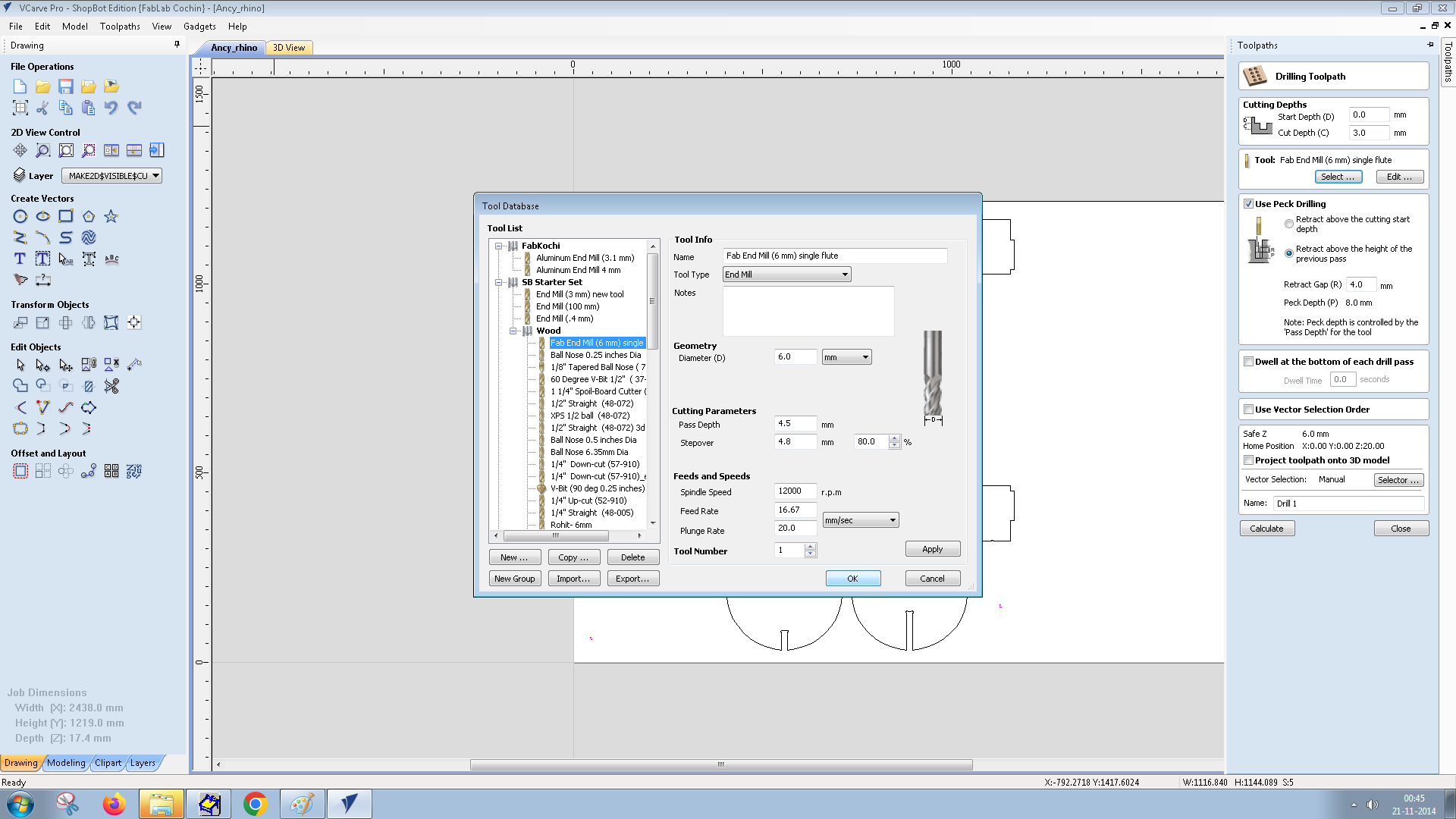Select Ball Nose 6.35mm Dia tool

tap(588, 452)
